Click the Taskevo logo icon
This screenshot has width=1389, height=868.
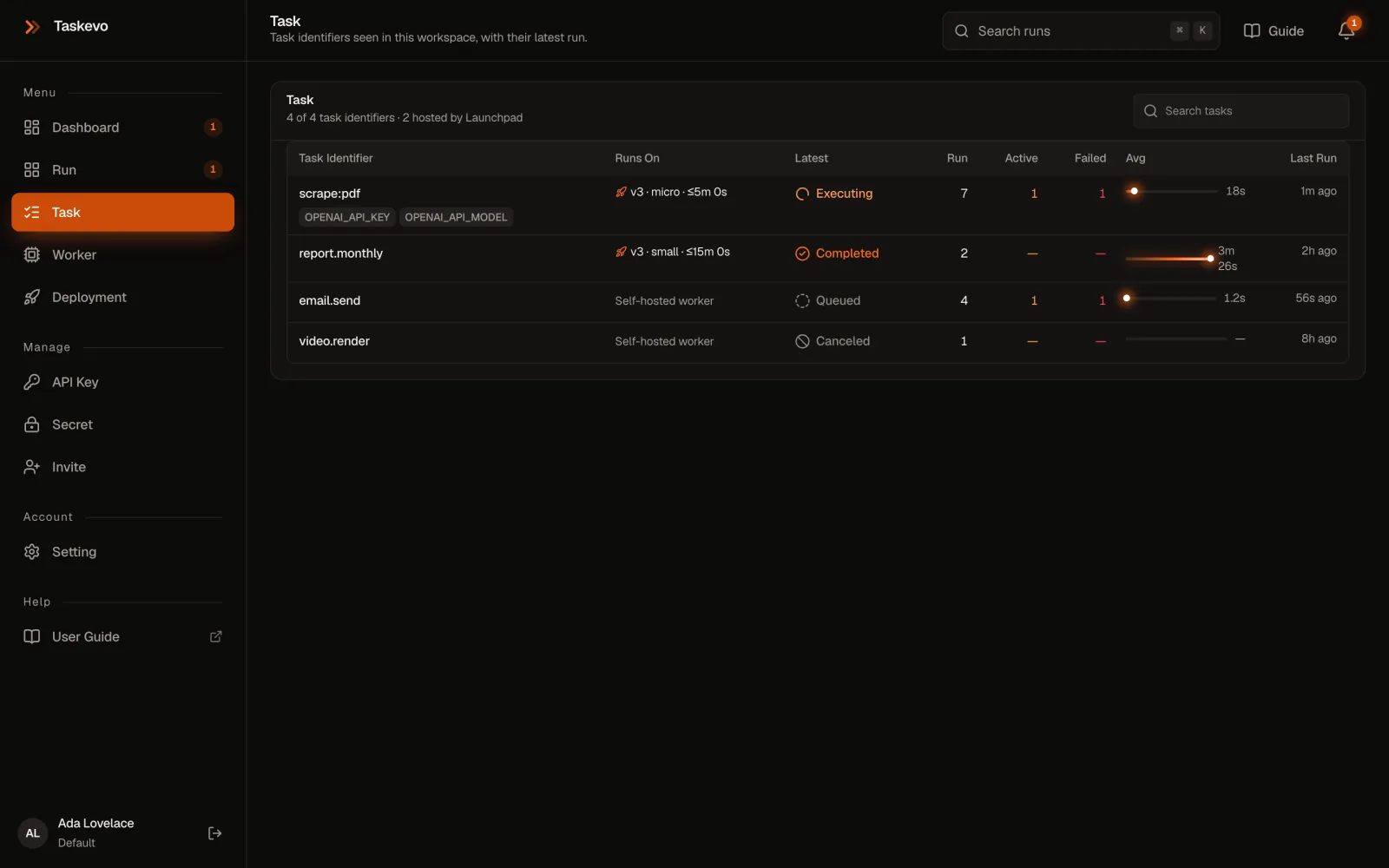[32, 27]
